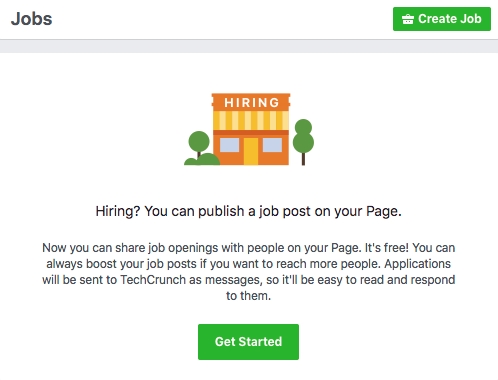Click the word TechCrunch in the description
498x380 pixels.
tap(153, 280)
